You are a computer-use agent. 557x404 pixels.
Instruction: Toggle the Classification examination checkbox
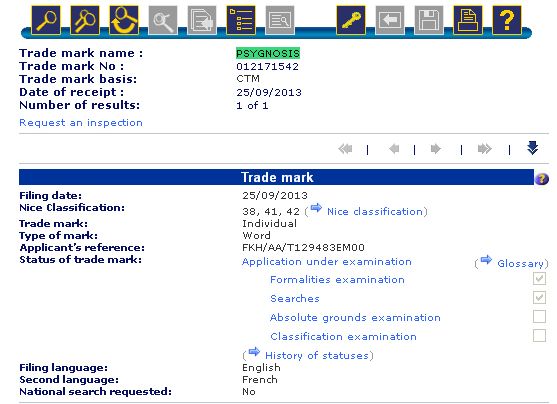pos(539,335)
